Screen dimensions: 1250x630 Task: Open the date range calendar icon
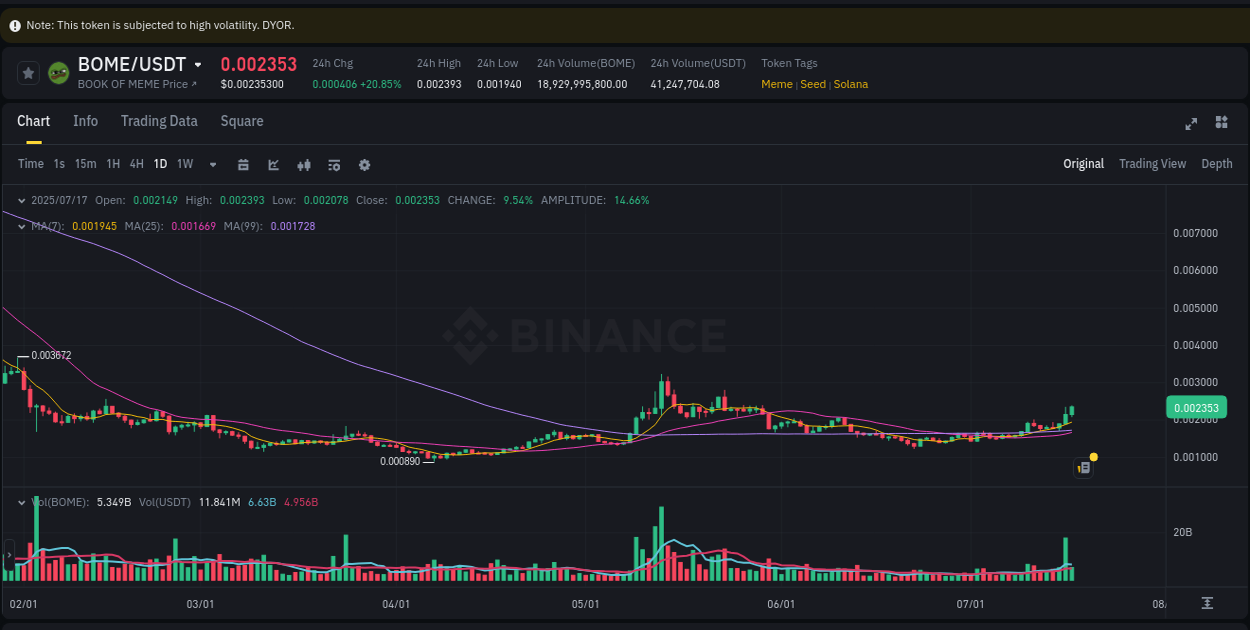coord(243,164)
